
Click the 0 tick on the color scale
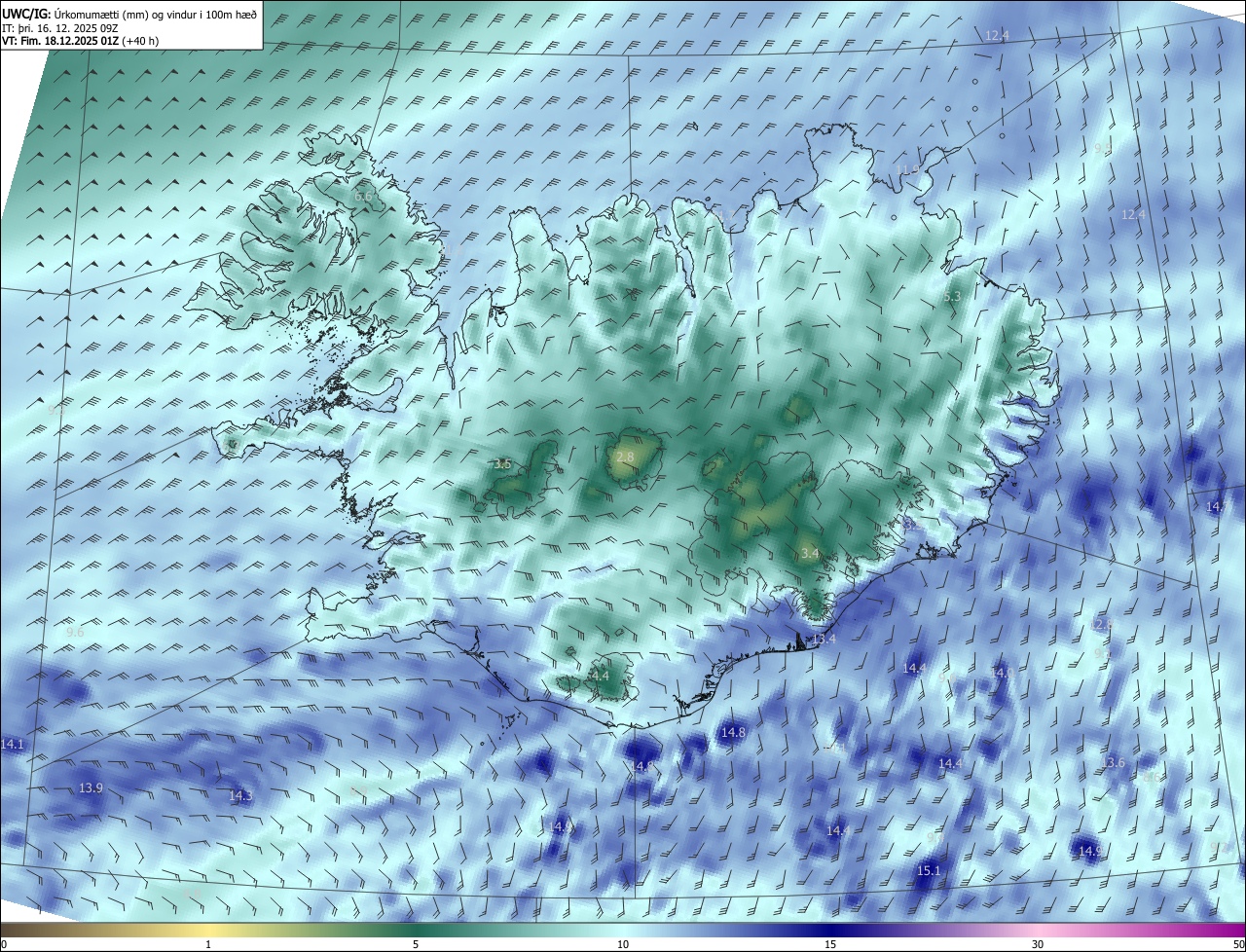4,944
